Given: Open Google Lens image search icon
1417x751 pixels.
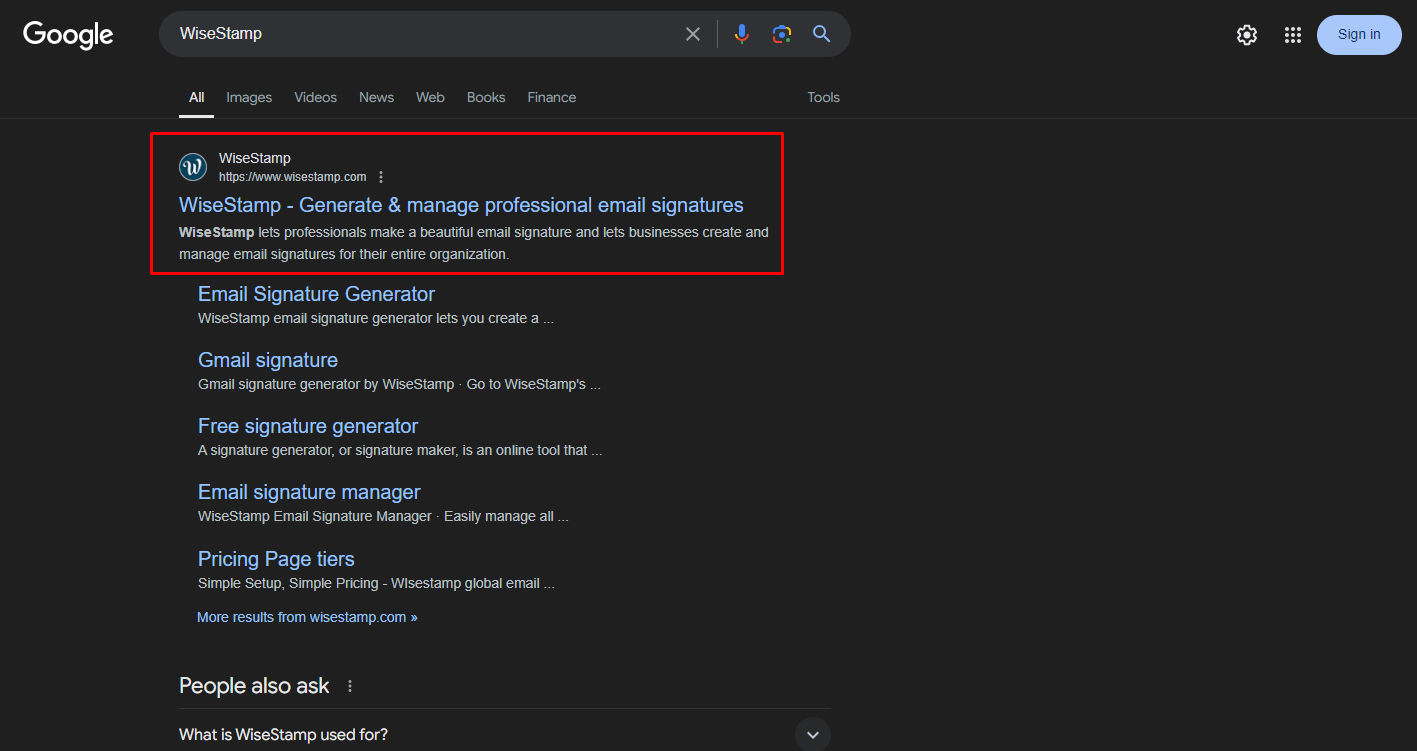Looking at the screenshot, I should (x=782, y=34).
